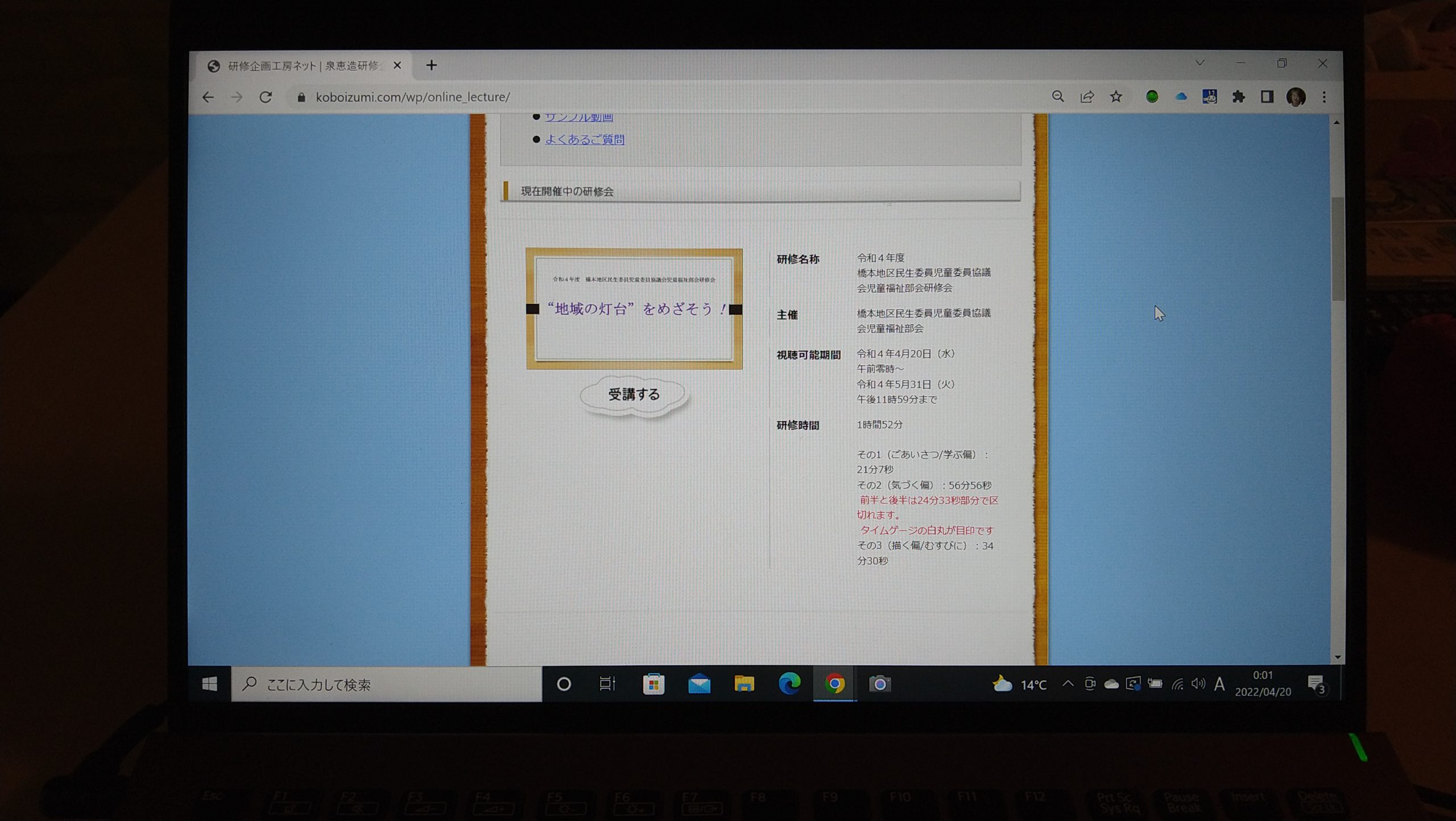This screenshot has width=1456, height=821.
Task: Open OneDrive cloud tray icon
Action: click(1111, 684)
